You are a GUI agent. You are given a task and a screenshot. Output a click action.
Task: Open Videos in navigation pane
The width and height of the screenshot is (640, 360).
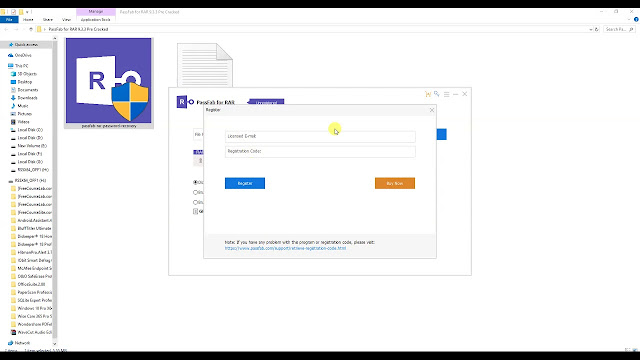click(23, 122)
